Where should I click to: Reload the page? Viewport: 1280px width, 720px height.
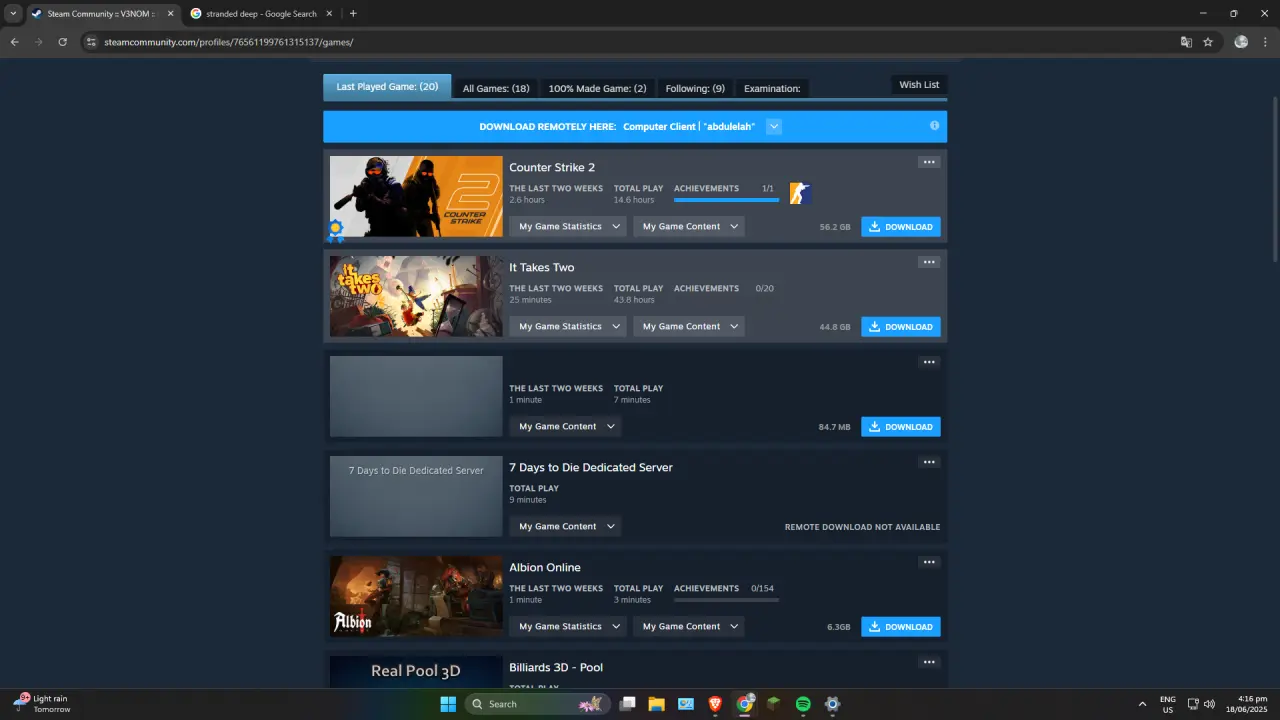click(x=62, y=42)
